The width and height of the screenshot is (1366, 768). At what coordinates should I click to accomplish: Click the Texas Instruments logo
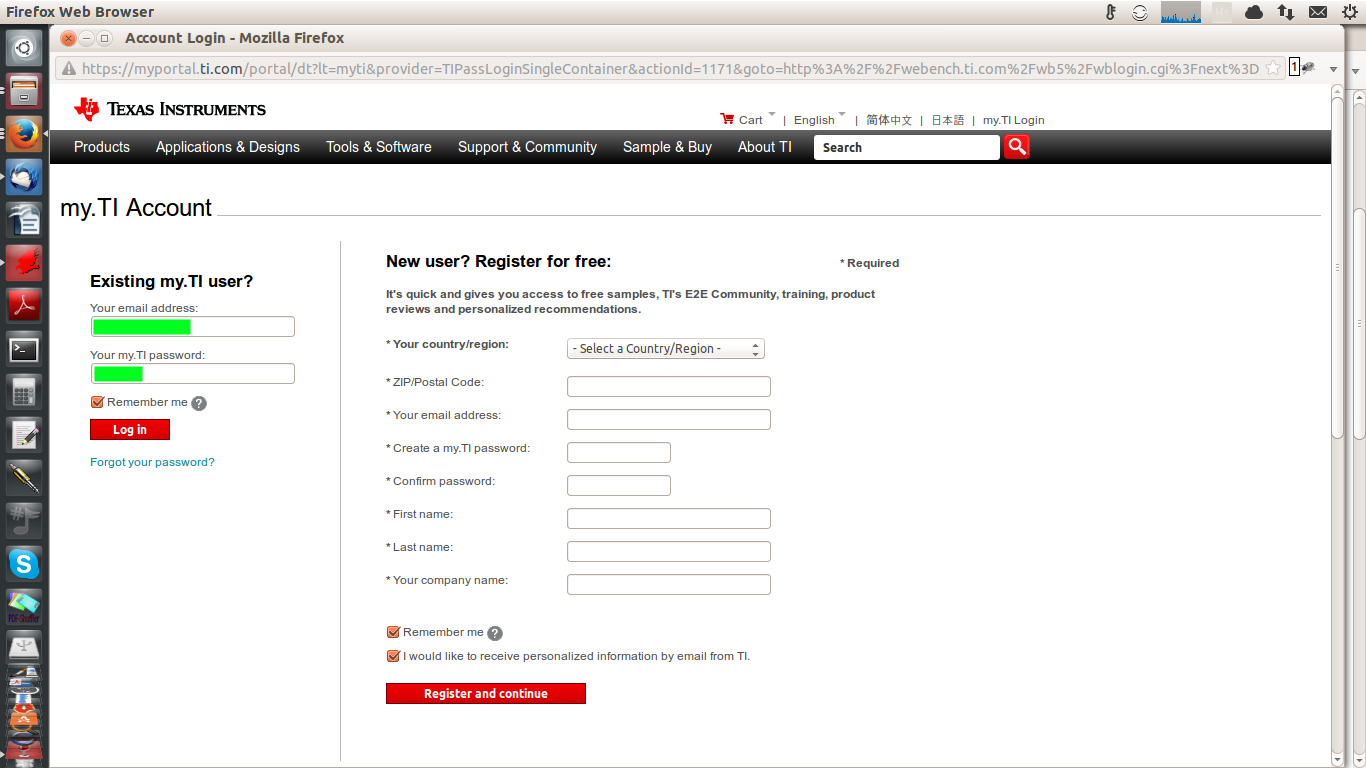coord(170,109)
